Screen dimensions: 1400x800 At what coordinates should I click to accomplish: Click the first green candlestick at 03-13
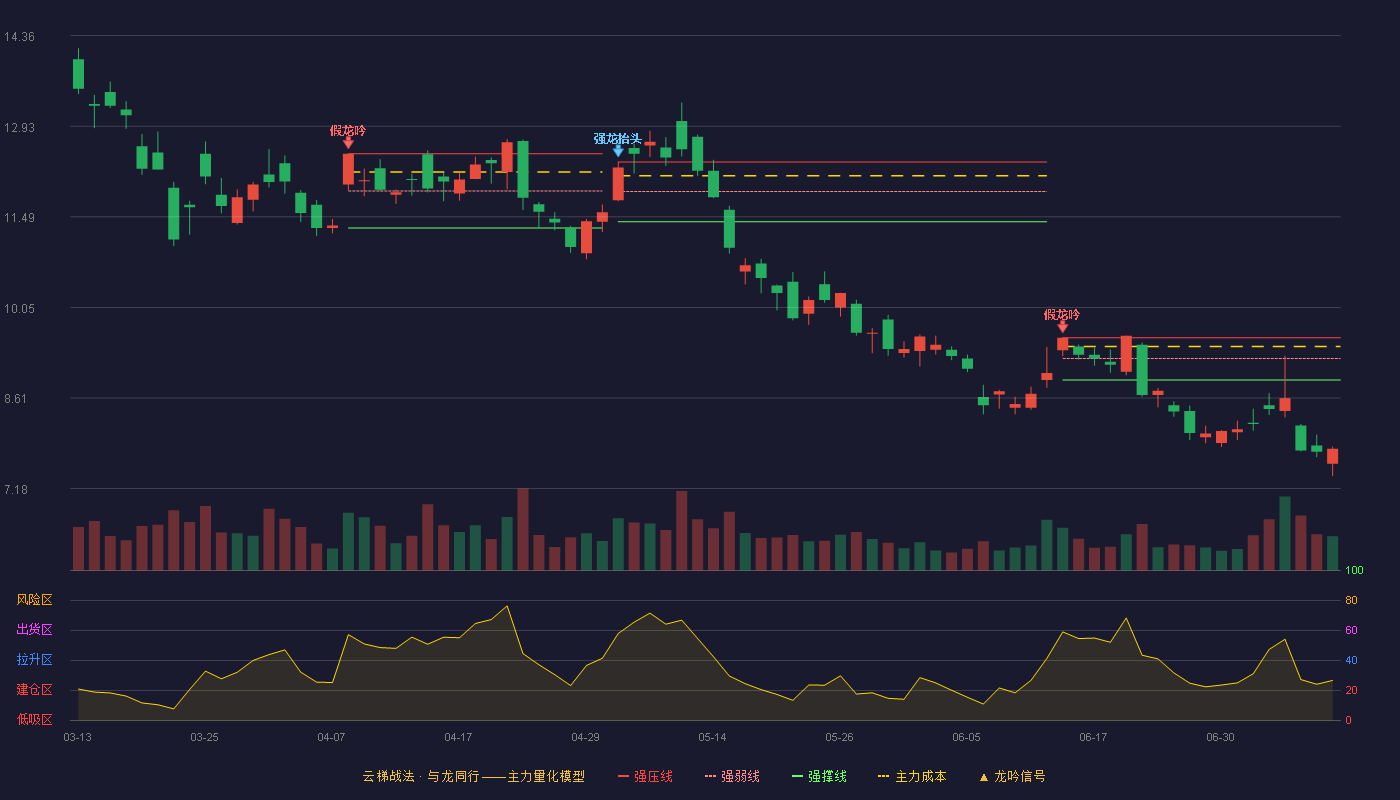[x=78, y=74]
